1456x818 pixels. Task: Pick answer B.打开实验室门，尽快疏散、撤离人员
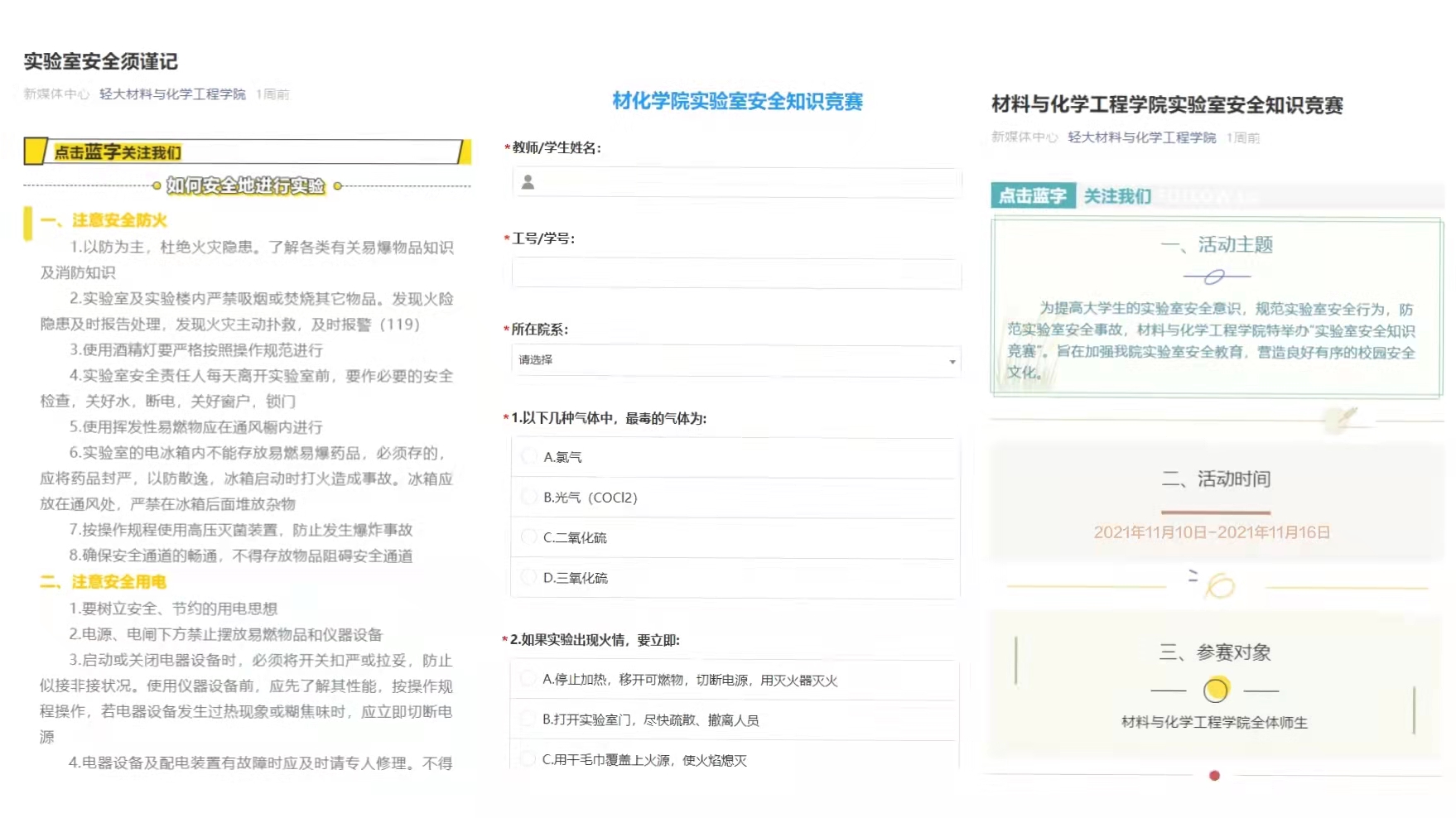pos(528,719)
